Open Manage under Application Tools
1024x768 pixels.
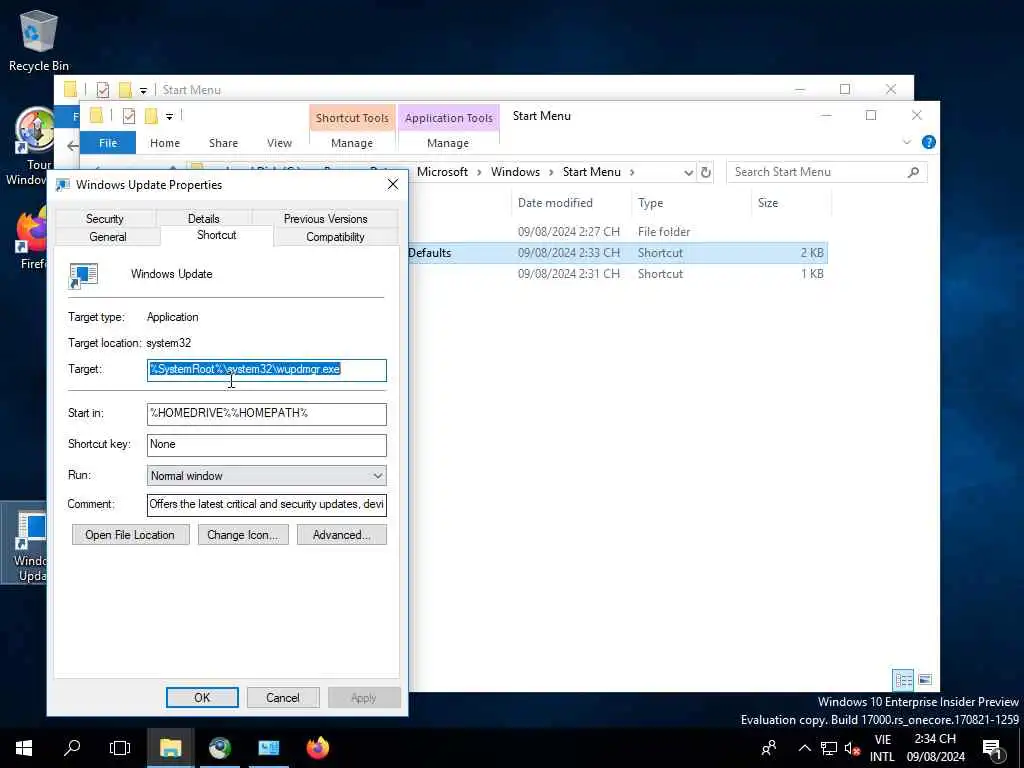pos(448,143)
